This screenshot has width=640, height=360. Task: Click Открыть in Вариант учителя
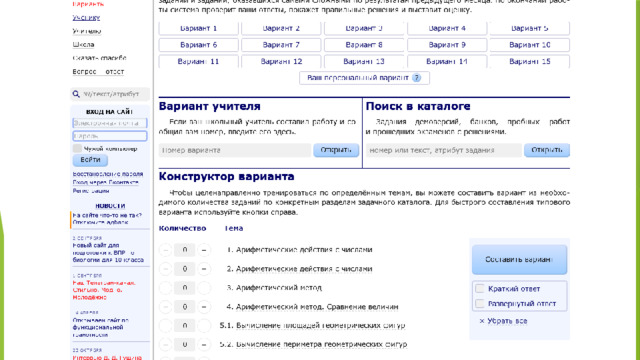(x=336, y=150)
